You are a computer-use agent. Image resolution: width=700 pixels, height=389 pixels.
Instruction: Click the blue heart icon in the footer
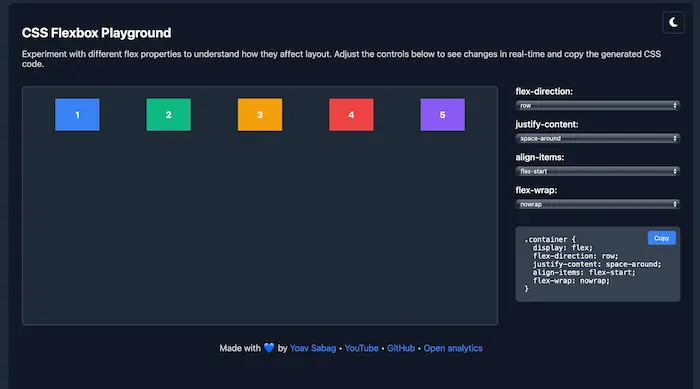click(x=269, y=348)
